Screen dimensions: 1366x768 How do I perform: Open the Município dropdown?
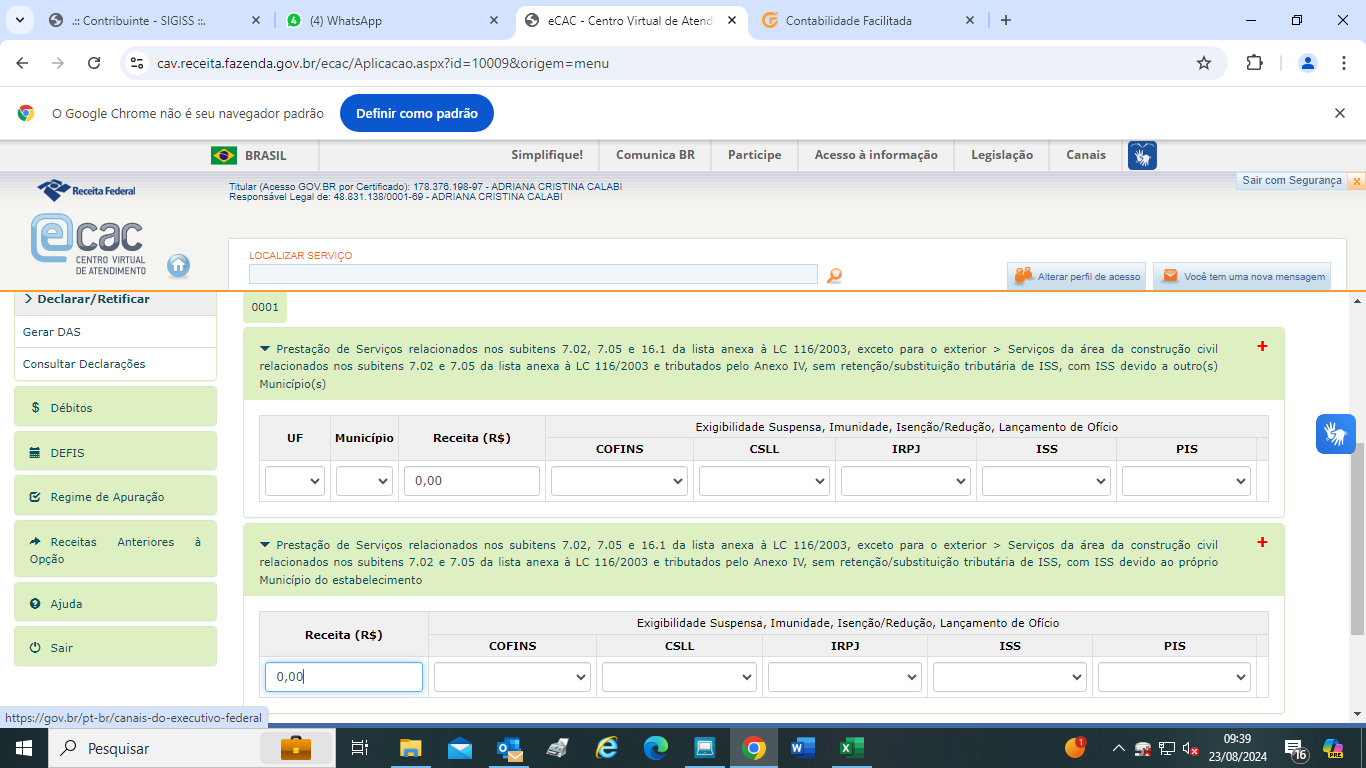point(364,481)
